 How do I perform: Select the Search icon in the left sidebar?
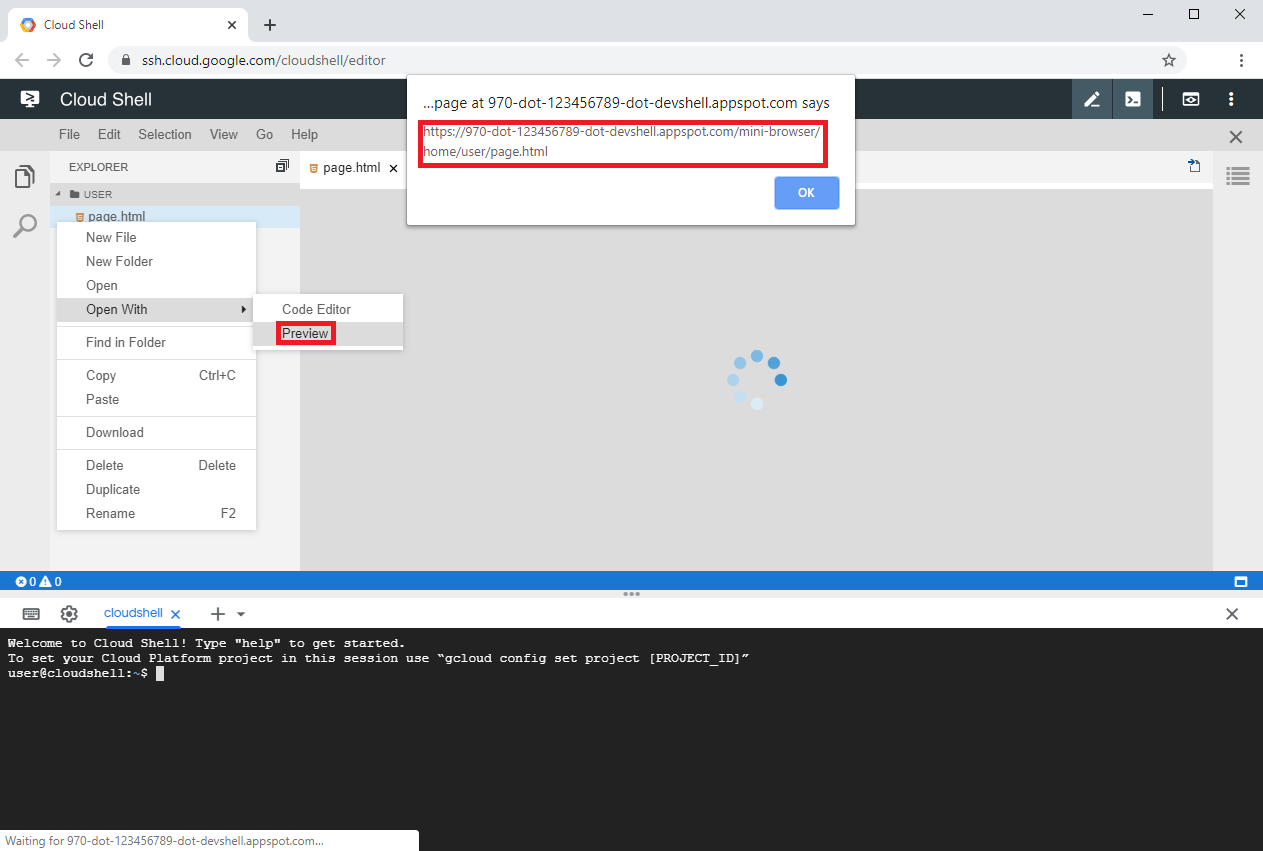(x=25, y=226)
